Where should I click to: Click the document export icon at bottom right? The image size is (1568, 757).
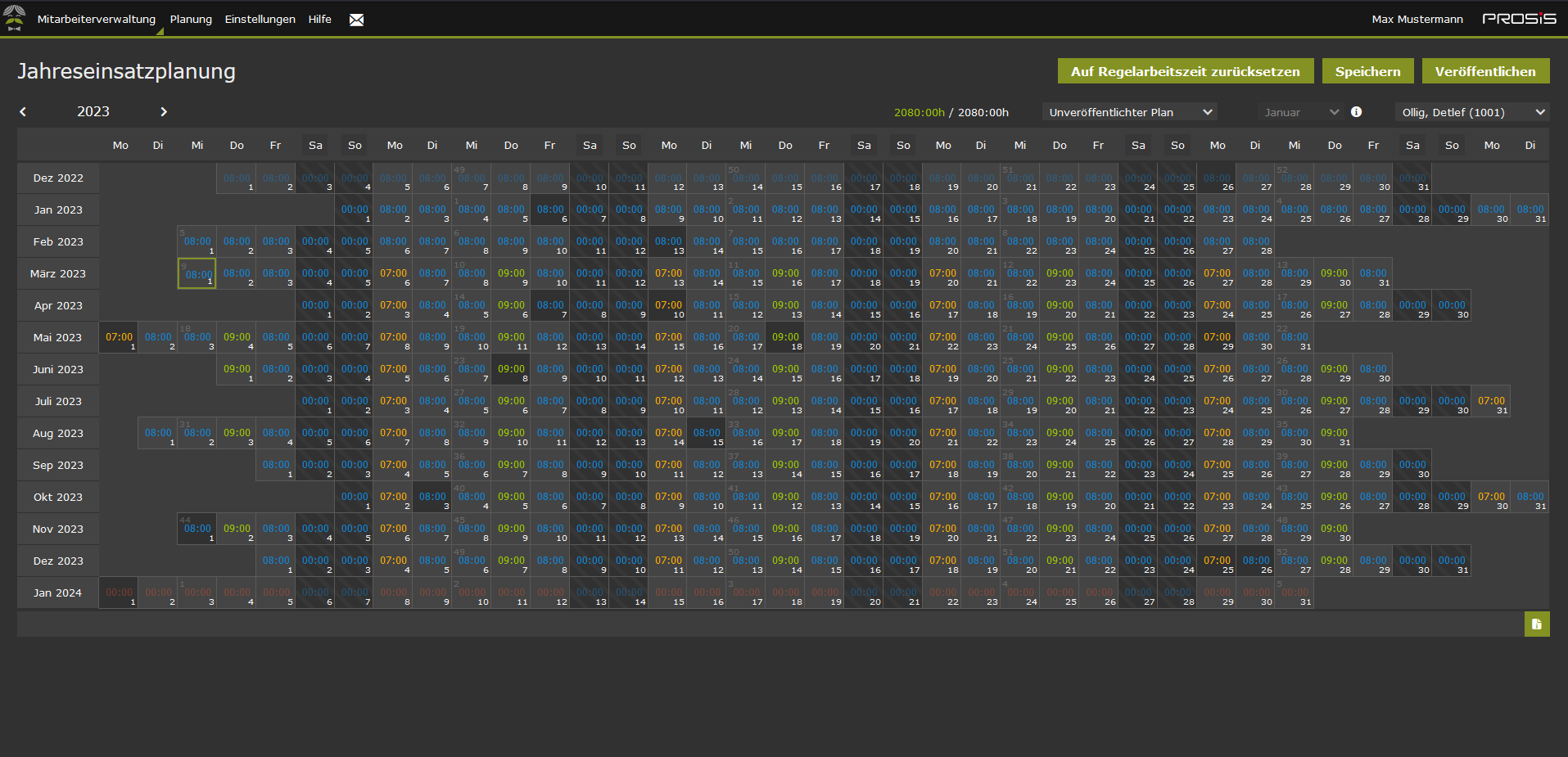pyautogui.click(x=1537, y=624)
